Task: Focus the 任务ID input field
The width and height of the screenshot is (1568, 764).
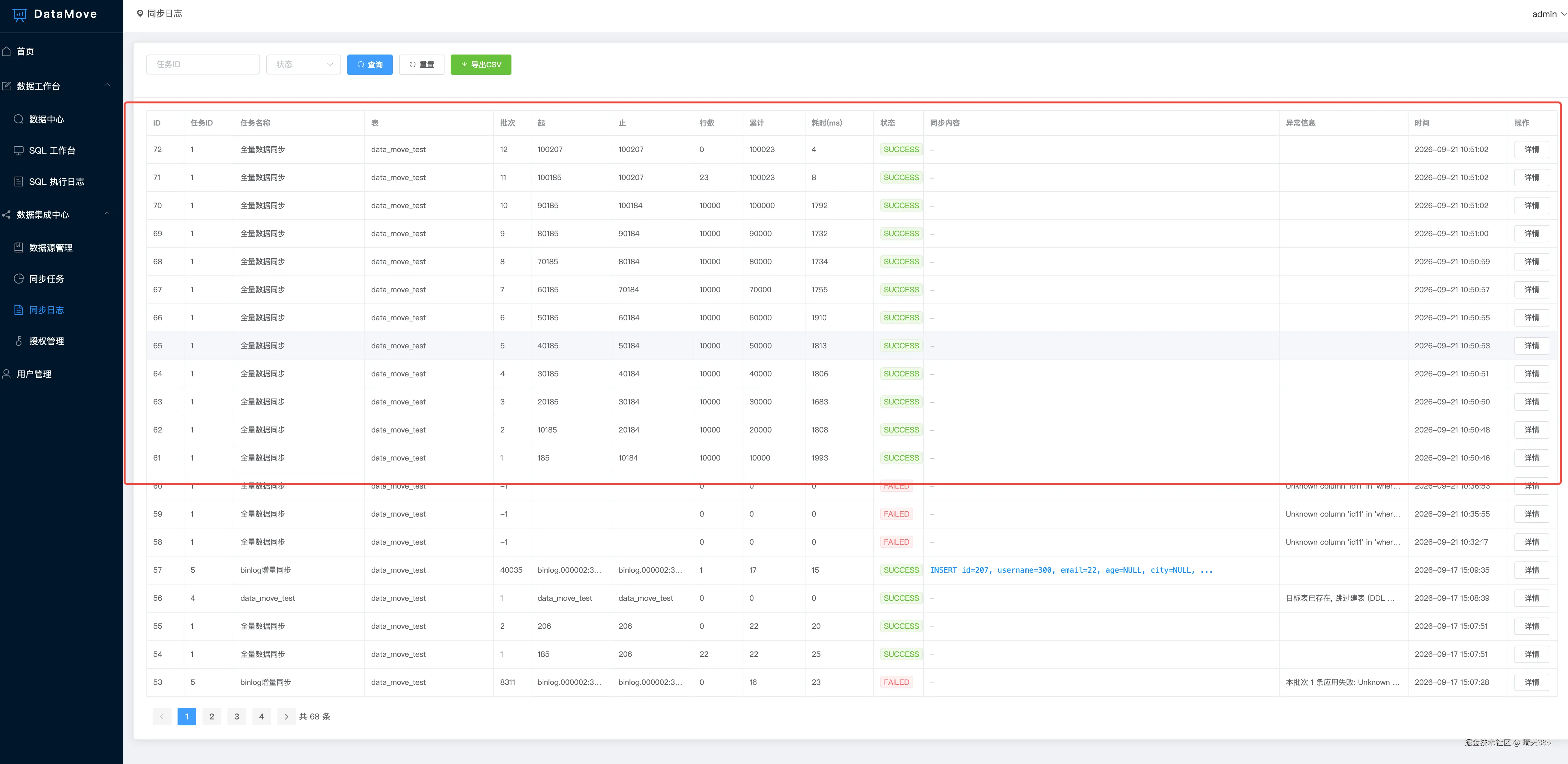Action: tap(203, 64)
